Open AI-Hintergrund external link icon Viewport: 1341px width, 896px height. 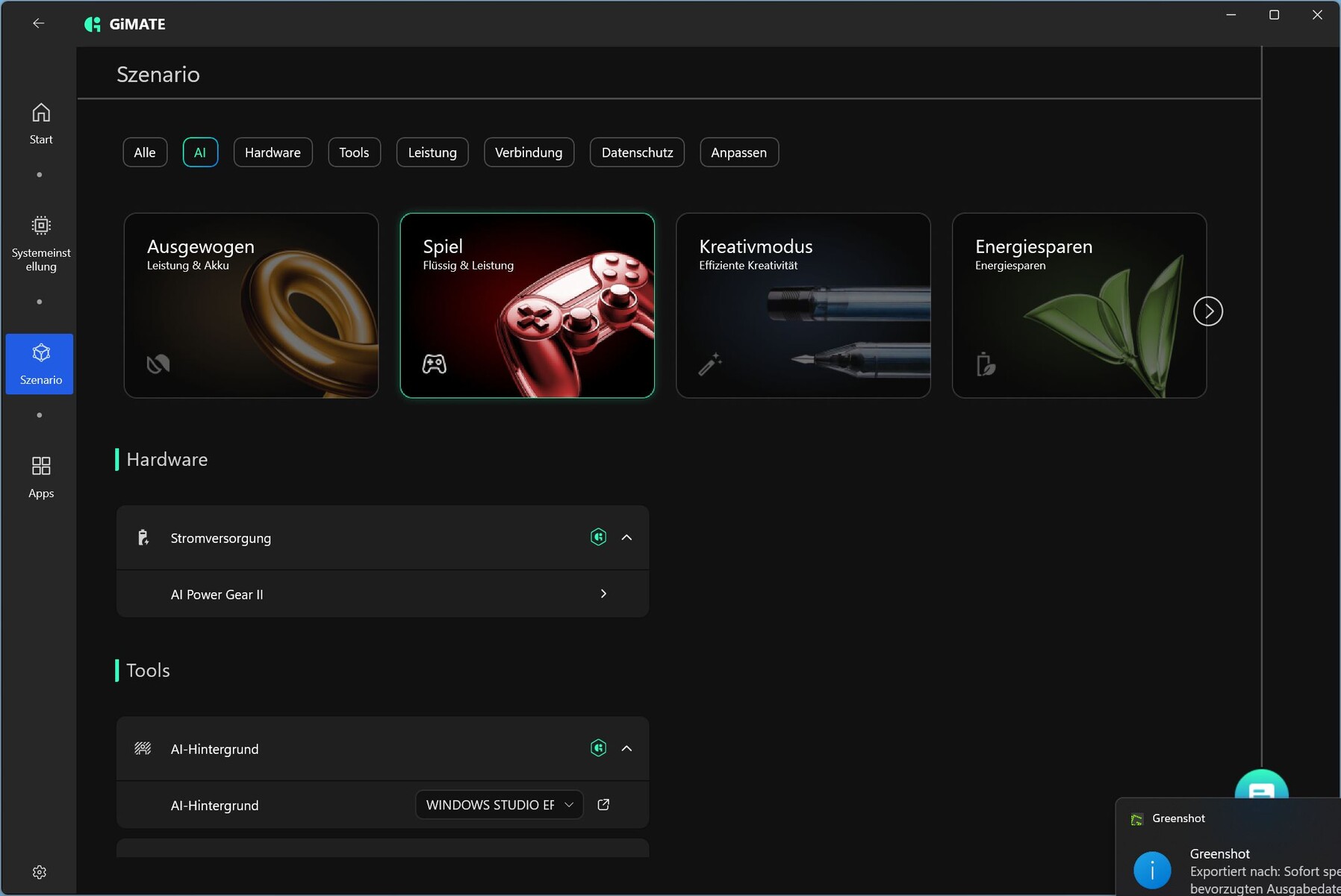[x=603, y=804]
